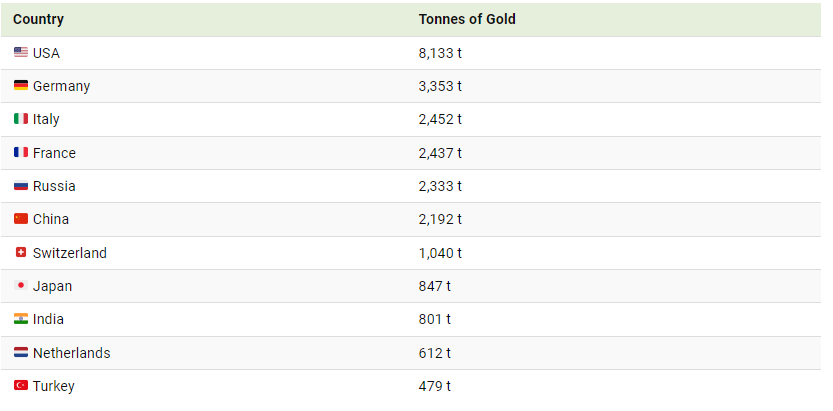The width and height of the screenshot is (833, 411).
Task: Click the USA flag icon
Action: click(21, 52)
